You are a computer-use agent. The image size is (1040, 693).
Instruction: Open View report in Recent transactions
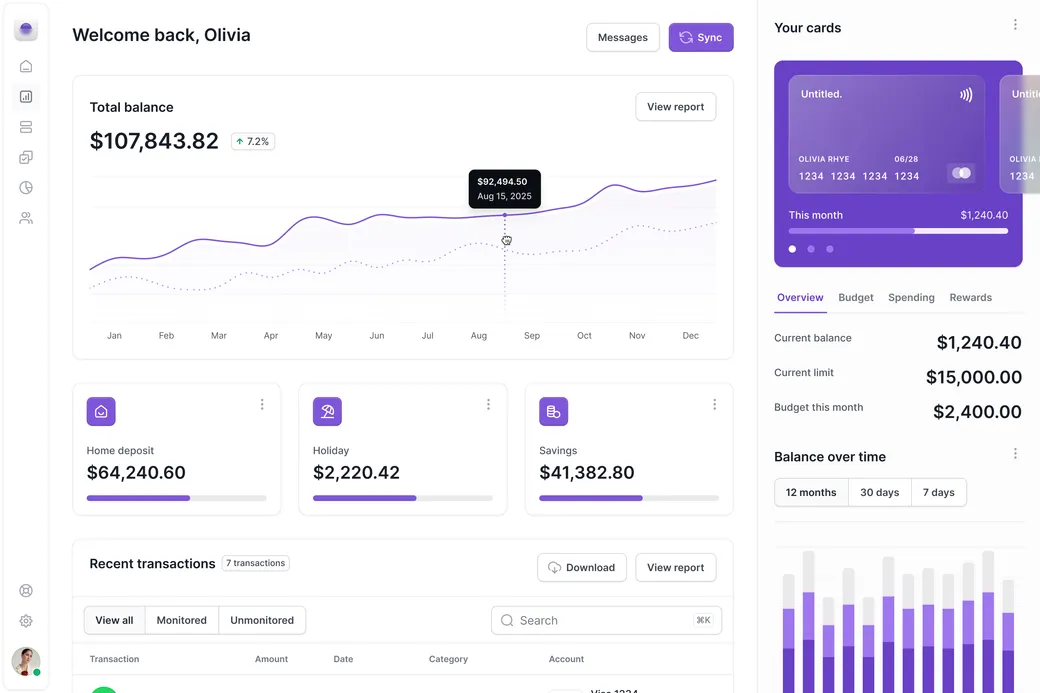coord(675,568)
